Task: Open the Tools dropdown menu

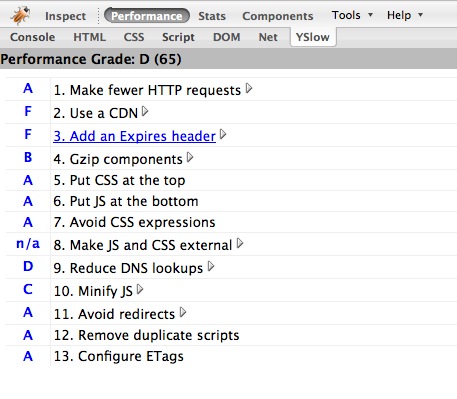Action: (x=352, y=15)
